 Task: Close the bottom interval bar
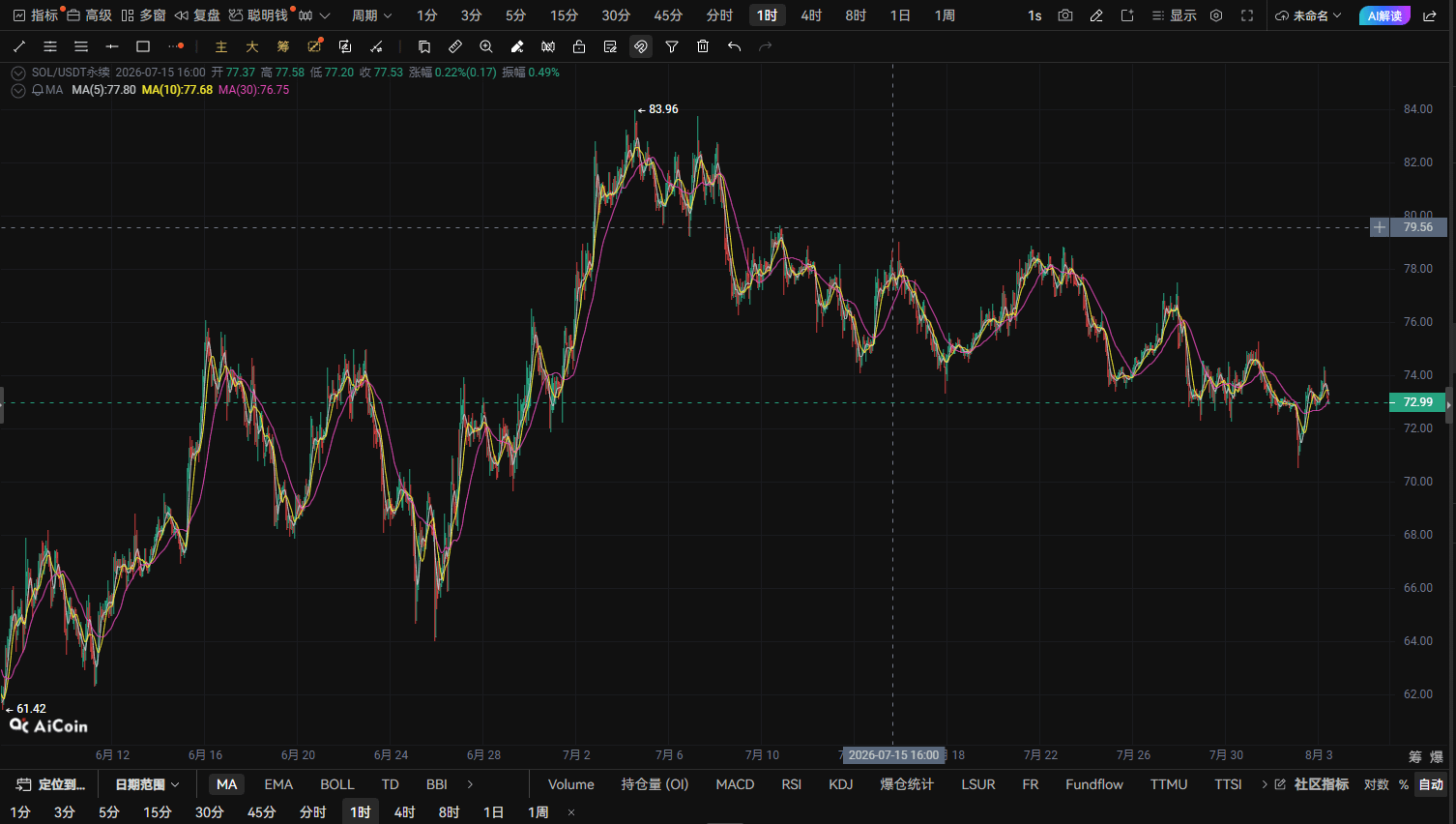(x=571, y=812)
